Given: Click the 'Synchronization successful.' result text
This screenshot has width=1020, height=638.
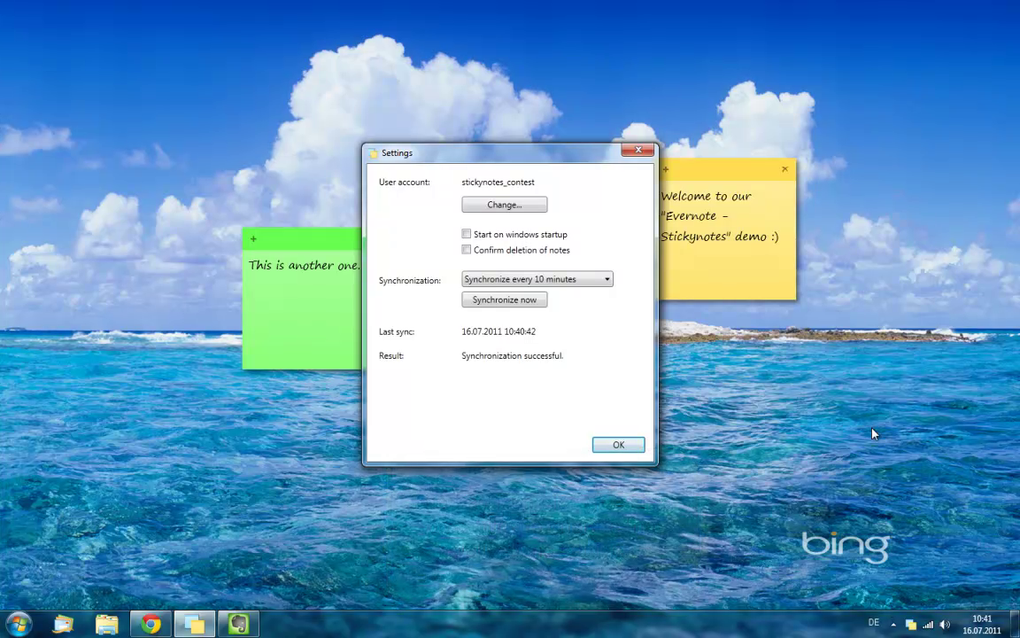Looking at the screenshot, I should pos(512,356).
